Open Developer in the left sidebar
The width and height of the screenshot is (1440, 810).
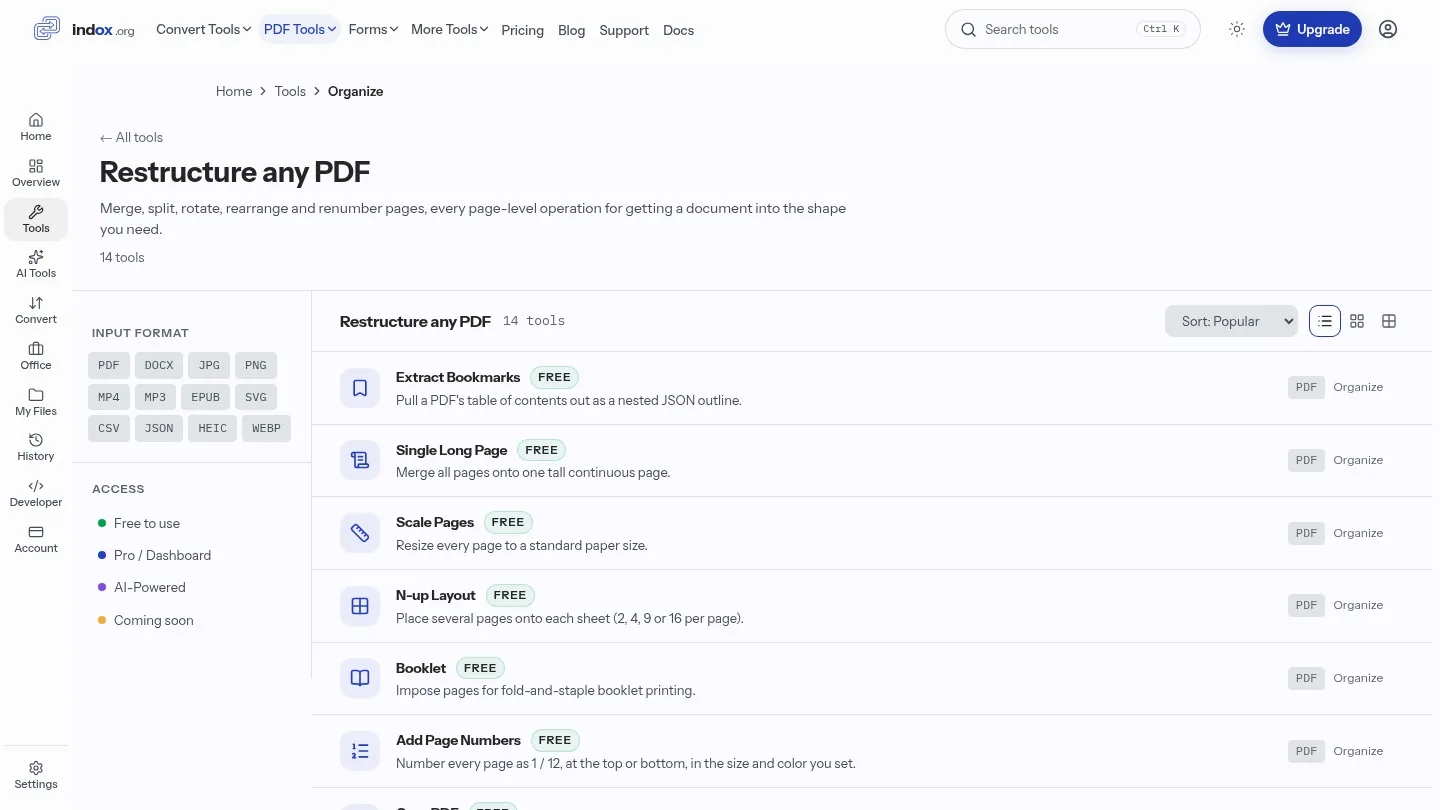coord(36,493)
